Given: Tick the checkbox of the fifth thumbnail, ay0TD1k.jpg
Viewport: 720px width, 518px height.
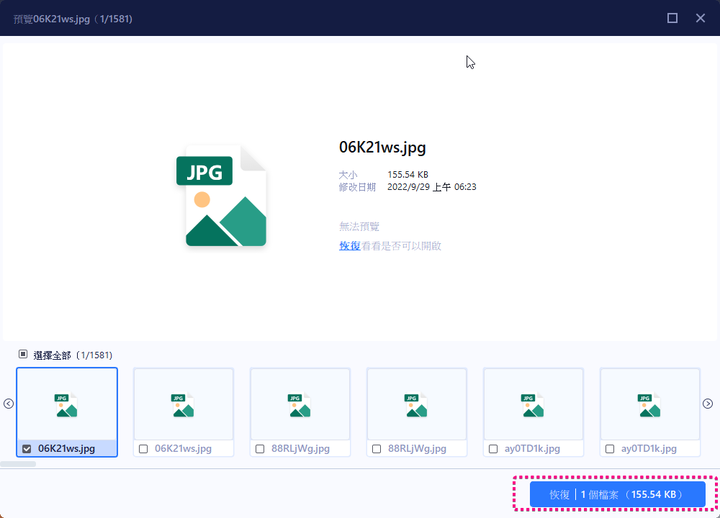Looking at the screenshot, I should click(x=493, y=449).
